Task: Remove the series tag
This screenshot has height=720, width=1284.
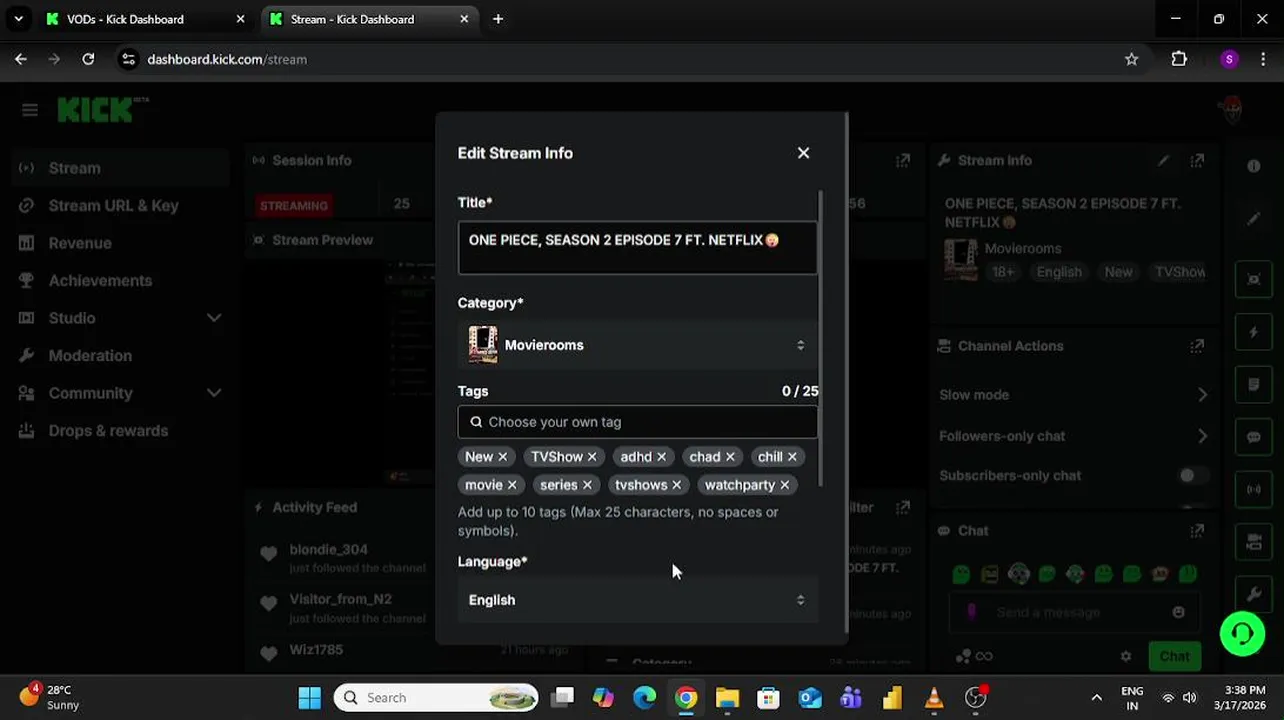Action: coord(587,485)
